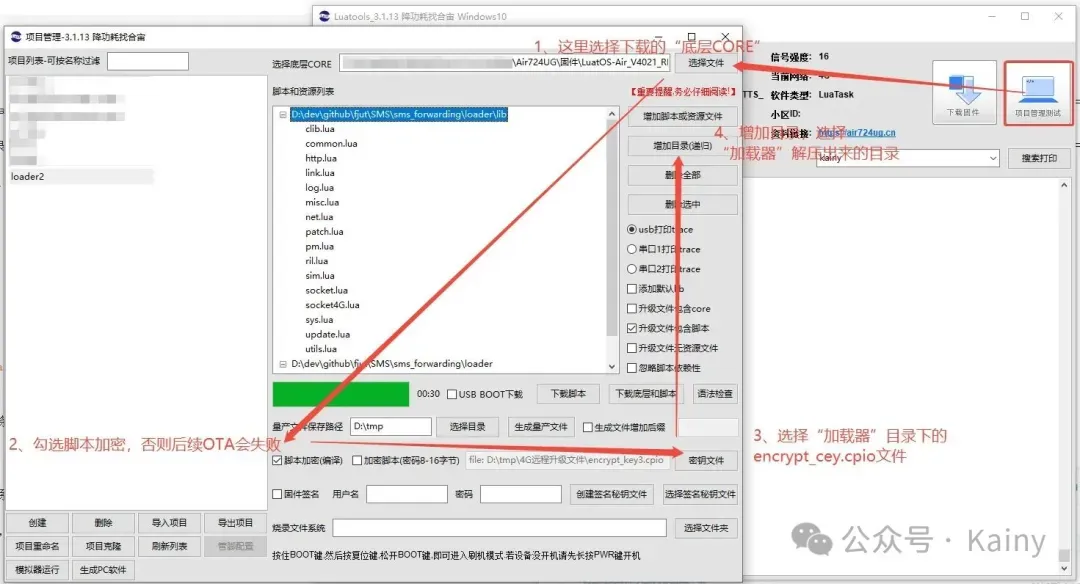
Task: Click the D:\tmp save path field
Action: point(391,426)
